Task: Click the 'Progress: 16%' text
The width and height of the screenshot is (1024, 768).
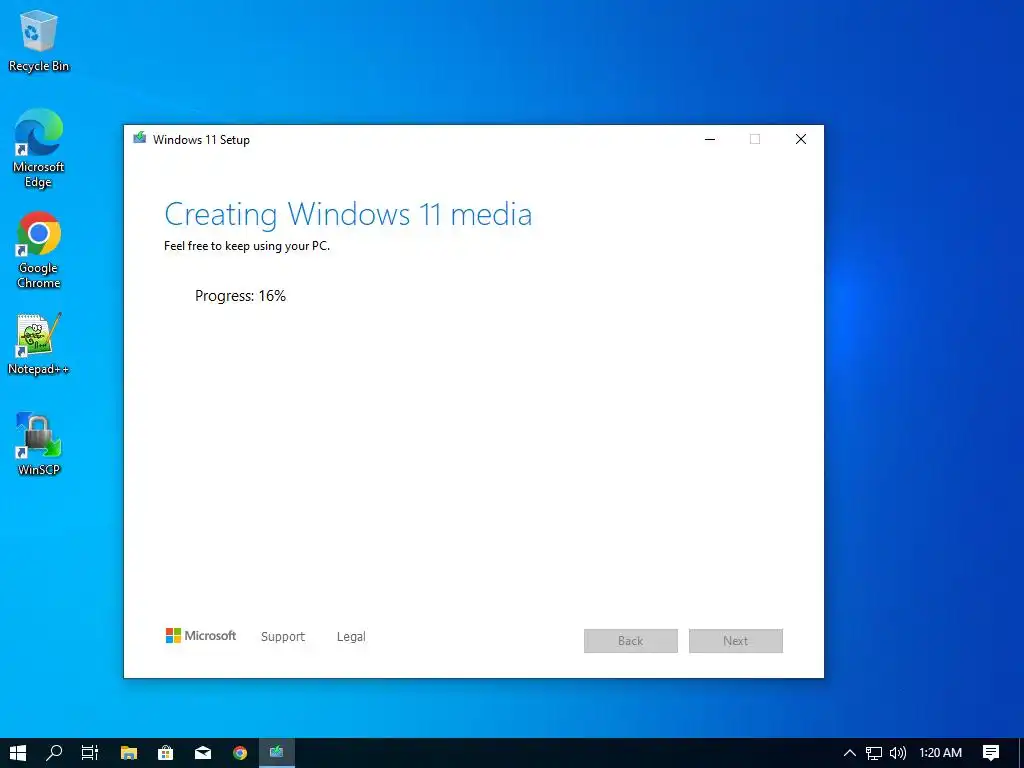Action: (240, 296)
